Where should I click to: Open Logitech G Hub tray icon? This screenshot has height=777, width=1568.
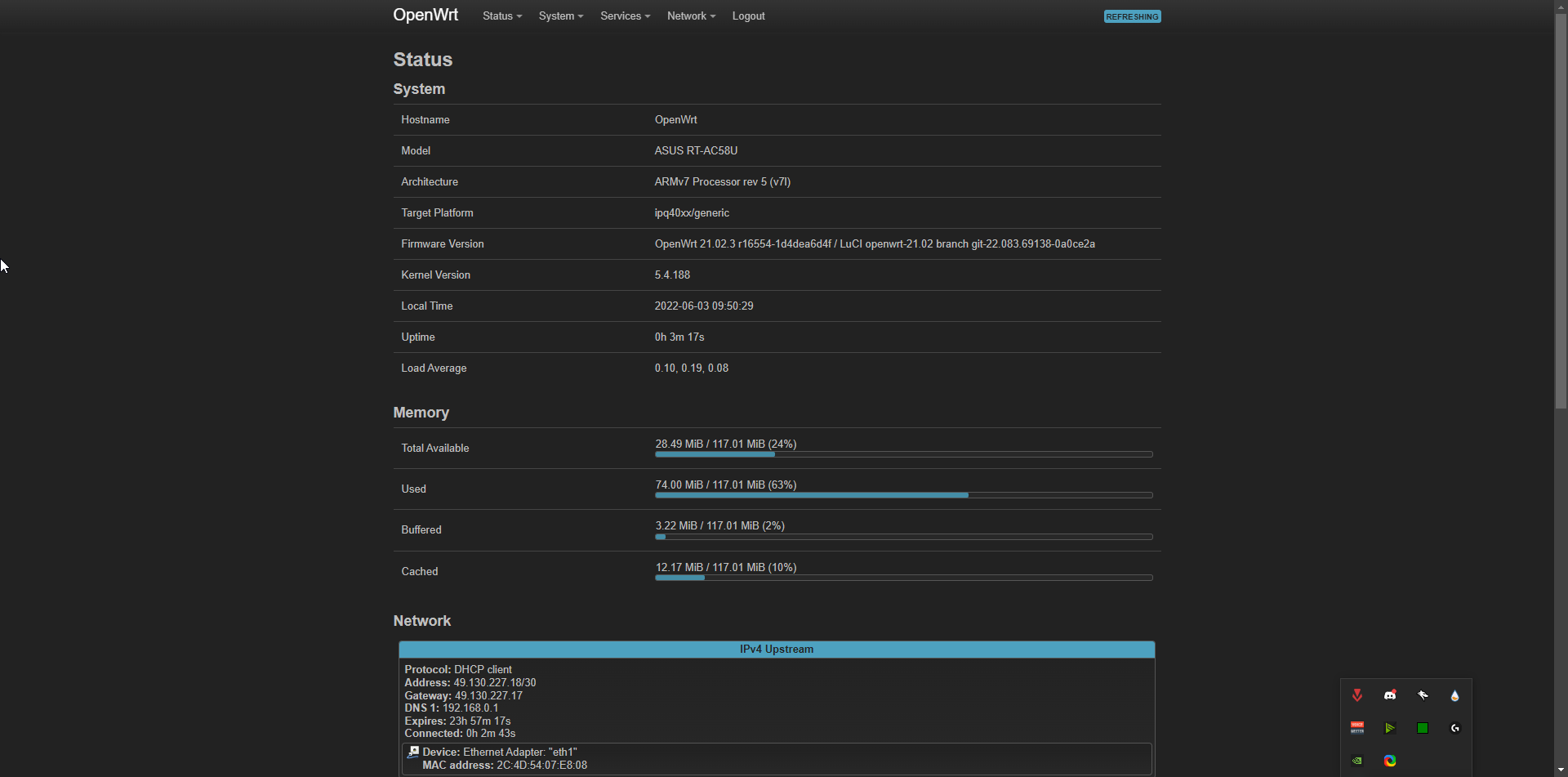point(1455,727)
